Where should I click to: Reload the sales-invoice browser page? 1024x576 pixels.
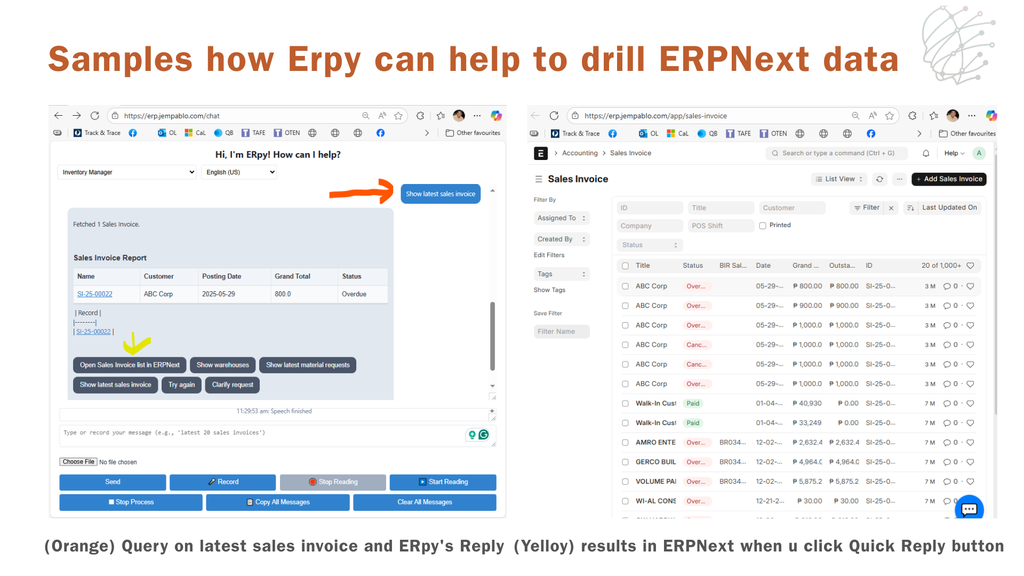554,116
